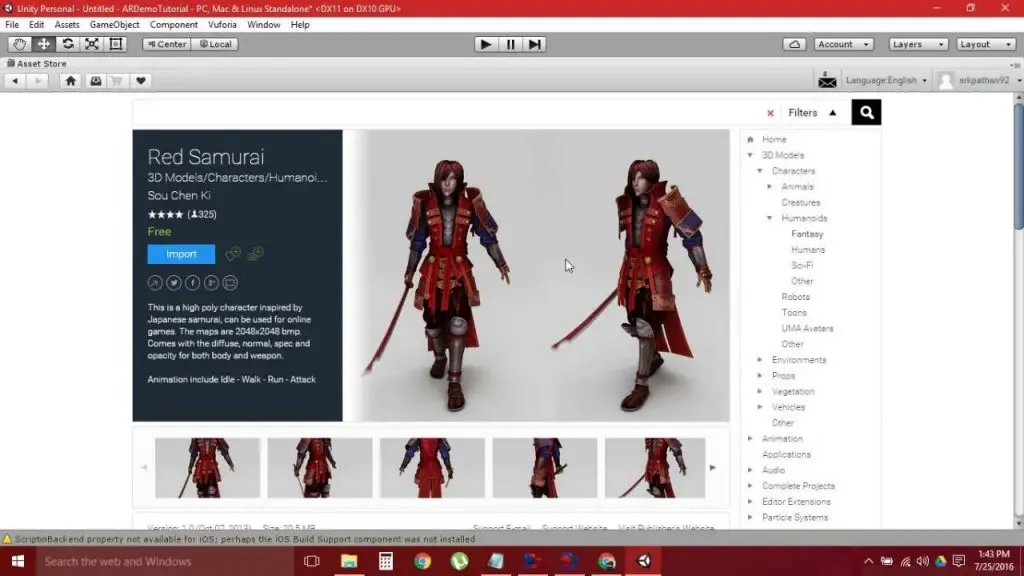1024x576 pixels.
Task: Toggle the Local handle rotation button
Action: coord(214,44)
